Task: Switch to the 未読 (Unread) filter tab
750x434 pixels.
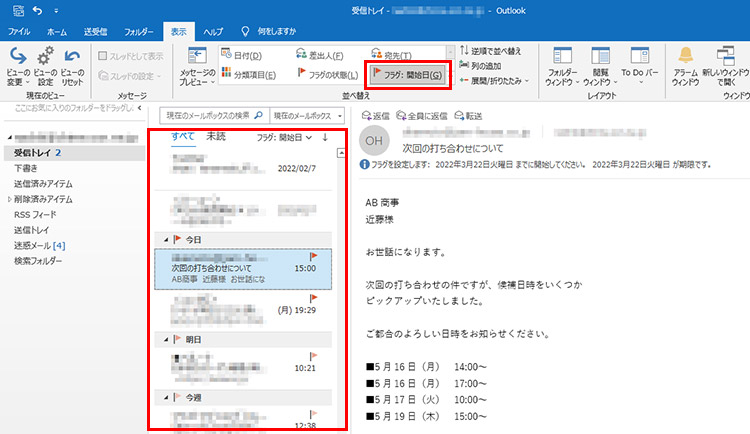Action: 216,136
